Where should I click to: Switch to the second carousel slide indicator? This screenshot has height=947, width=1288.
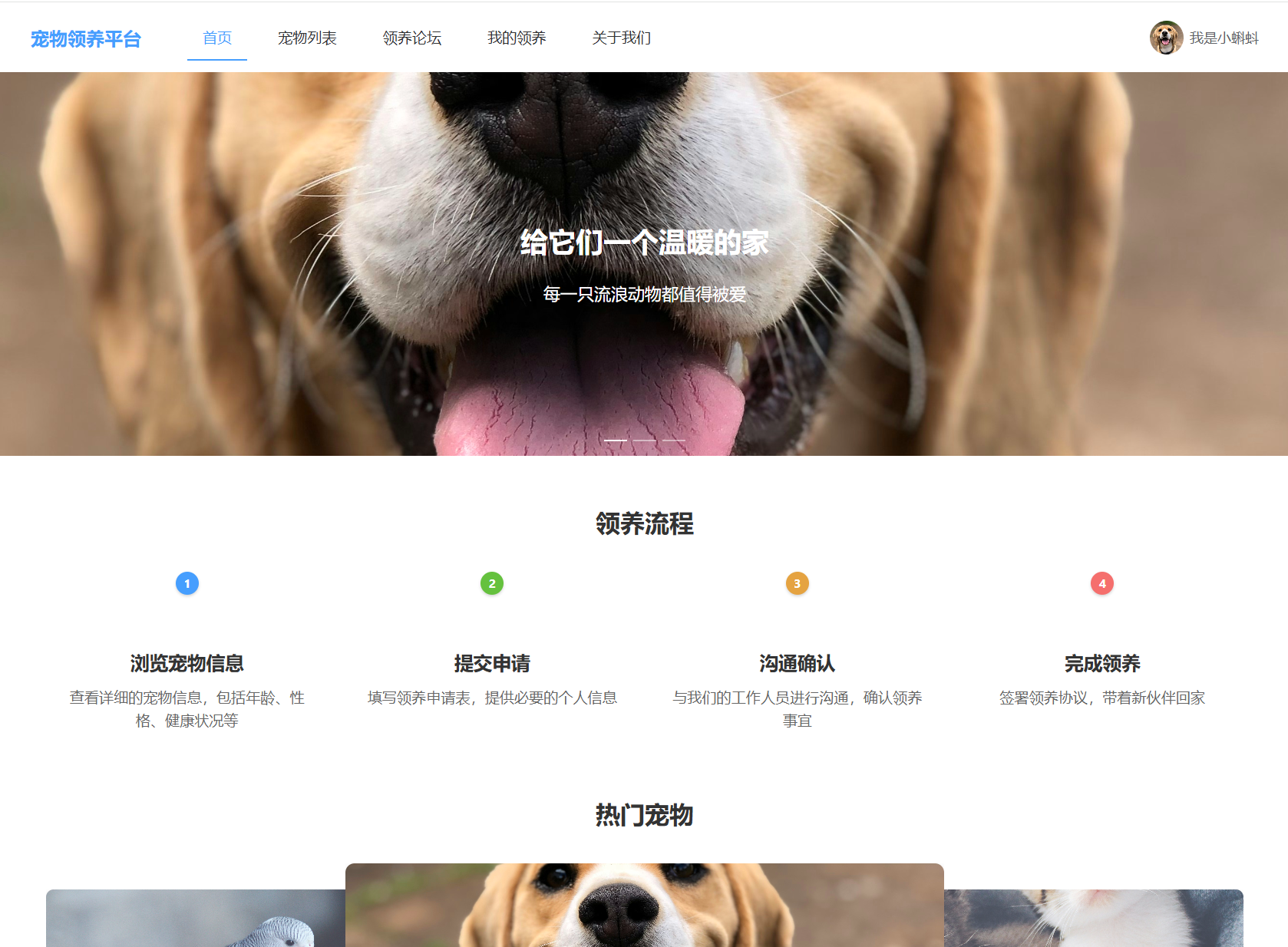tap(645, 441)
